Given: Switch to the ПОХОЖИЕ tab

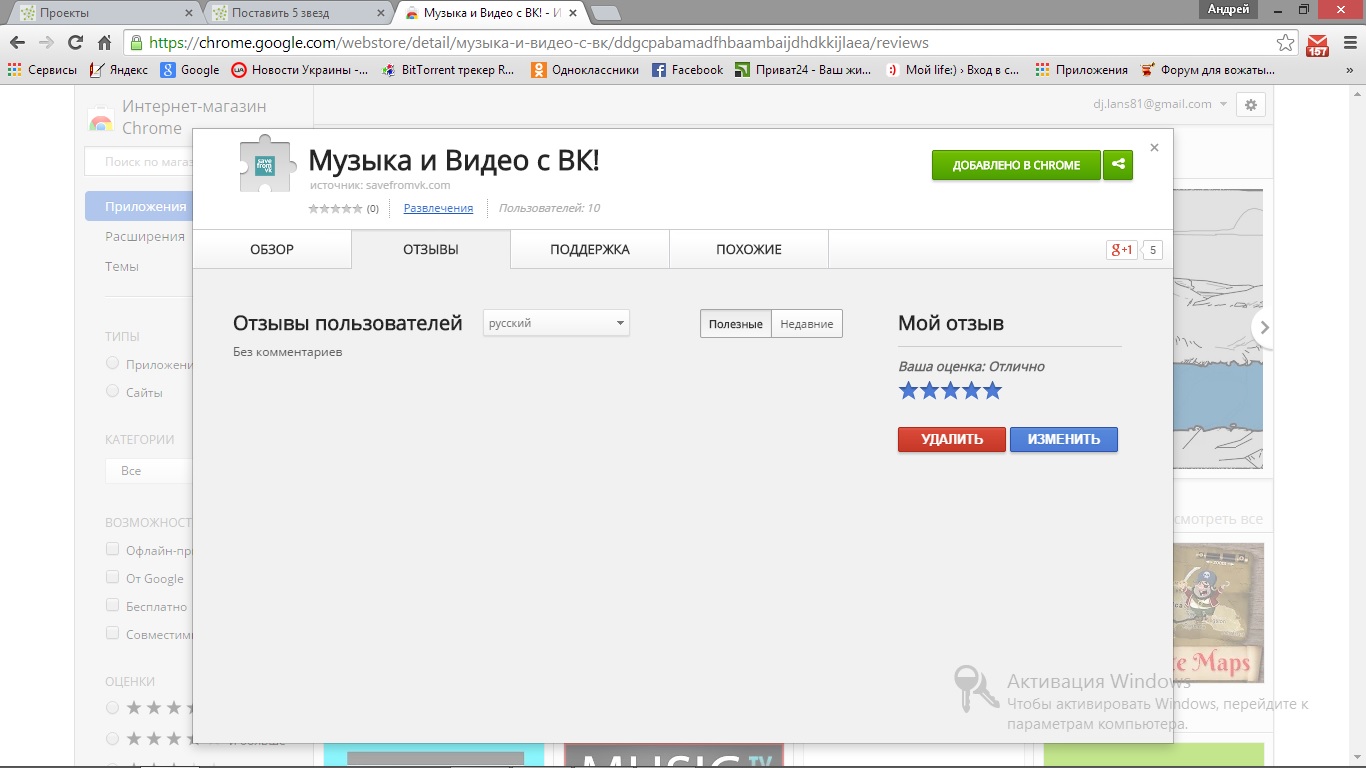Looking at the screenshot, I should (x=749, y=249).
